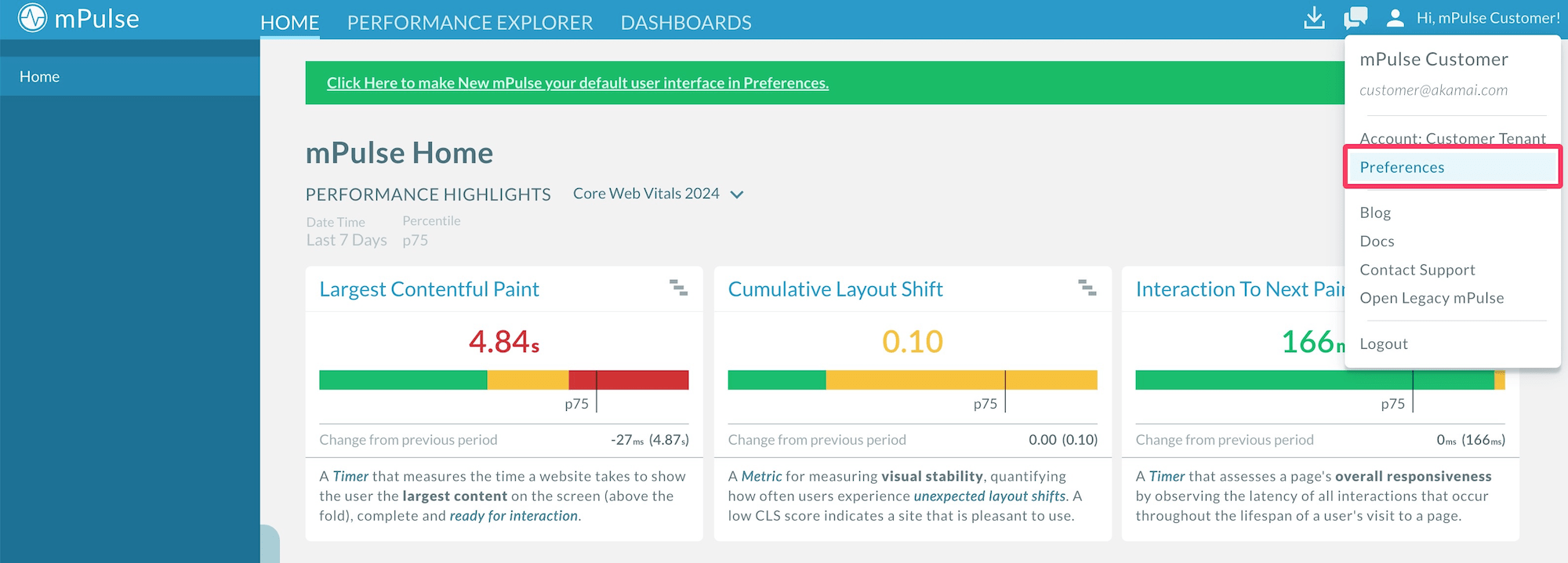Image resolution: width=1568 pixels, height=563 pixels.
Task: Open the chat feedback icon
Action: (x=1355, y=18)
